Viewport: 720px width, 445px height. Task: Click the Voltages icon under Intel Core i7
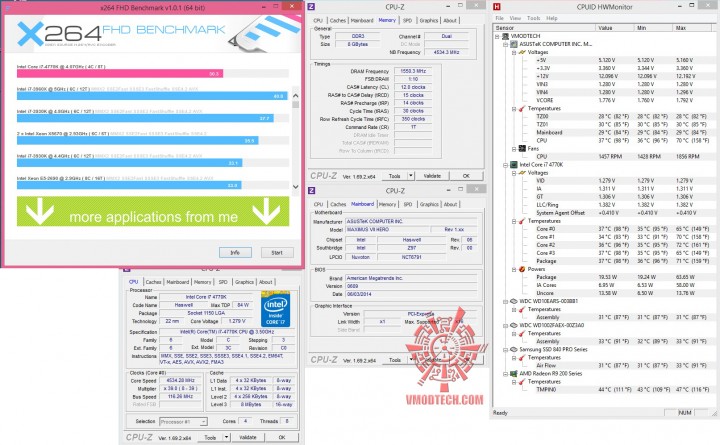point(522,173)
